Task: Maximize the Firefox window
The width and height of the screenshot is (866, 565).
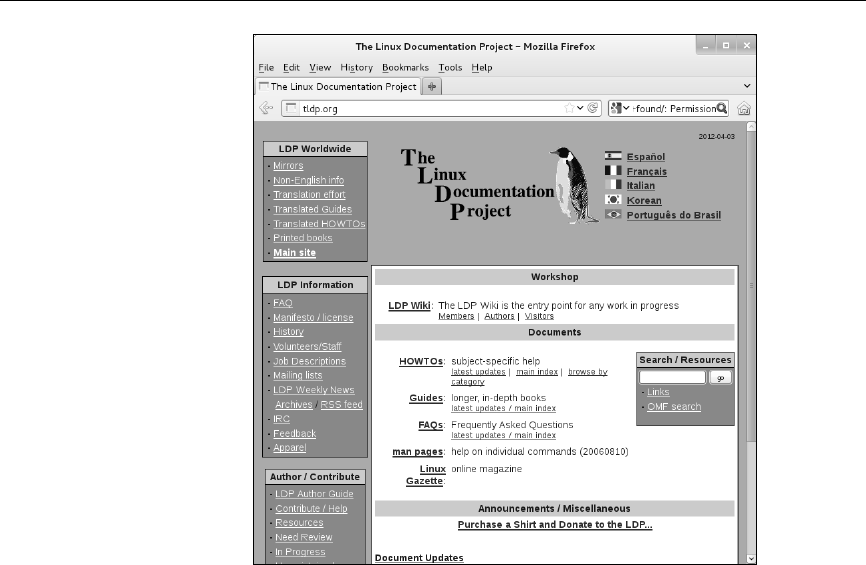Action: [x=726, y=45]
